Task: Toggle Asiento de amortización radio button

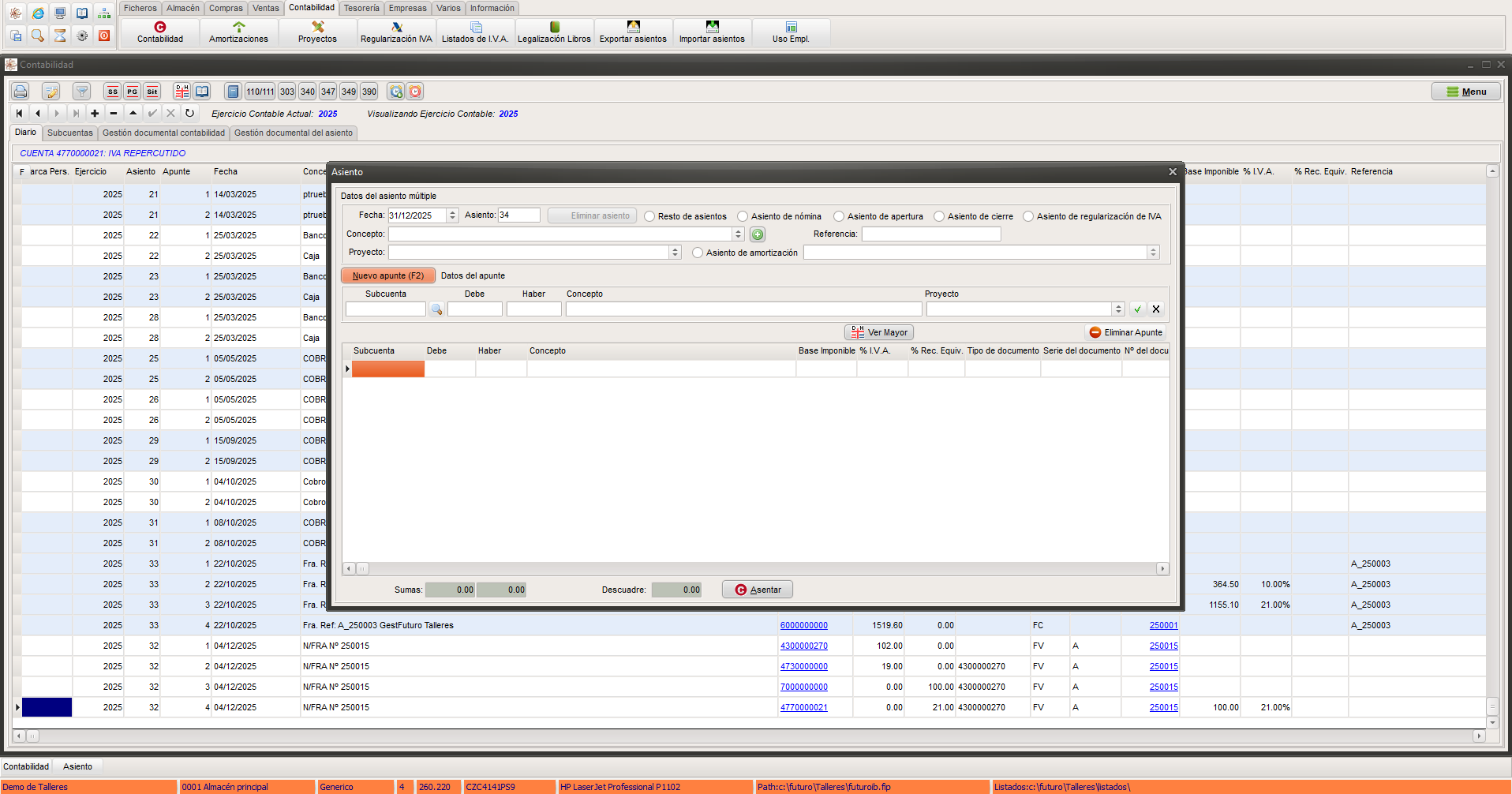Action: [698, 253]
